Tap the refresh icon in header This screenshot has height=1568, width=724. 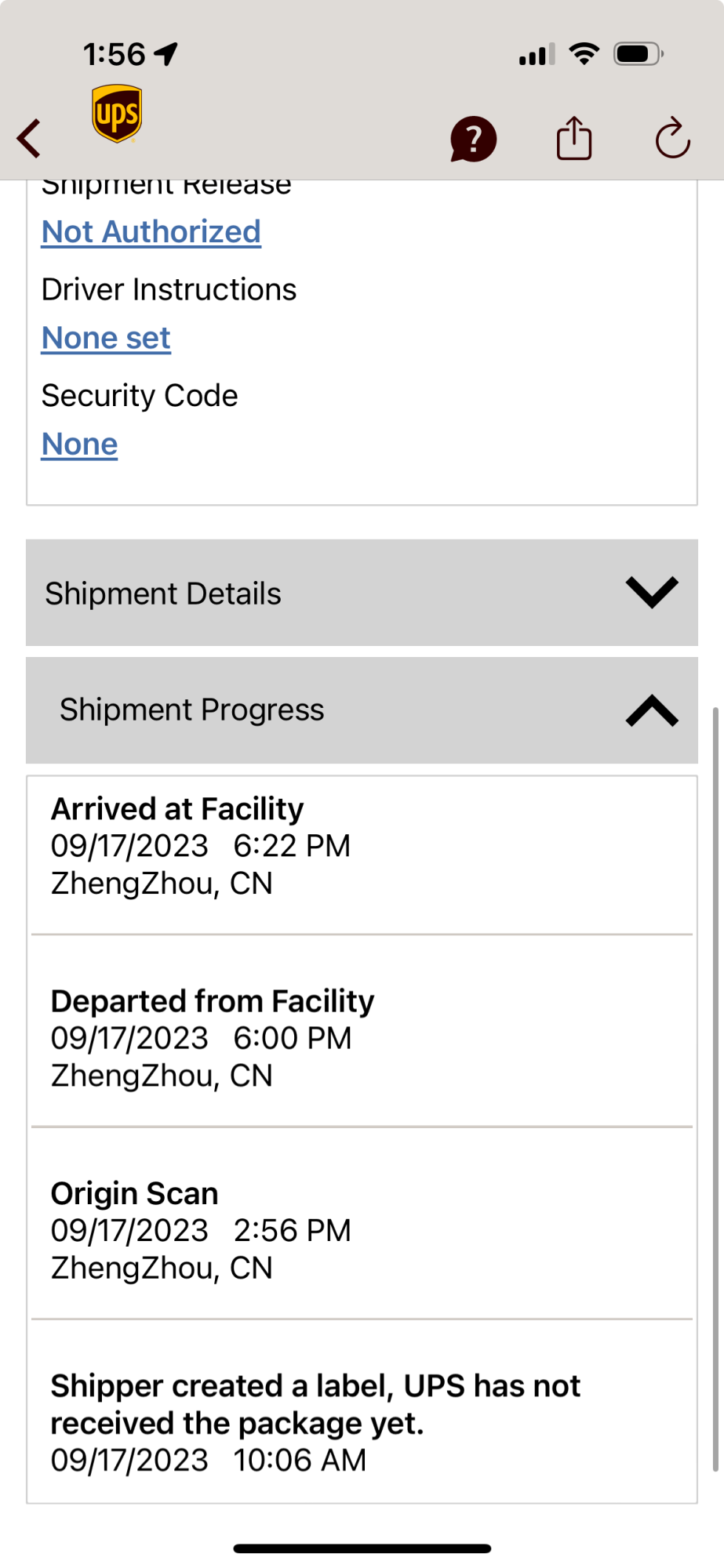[672, 139]
